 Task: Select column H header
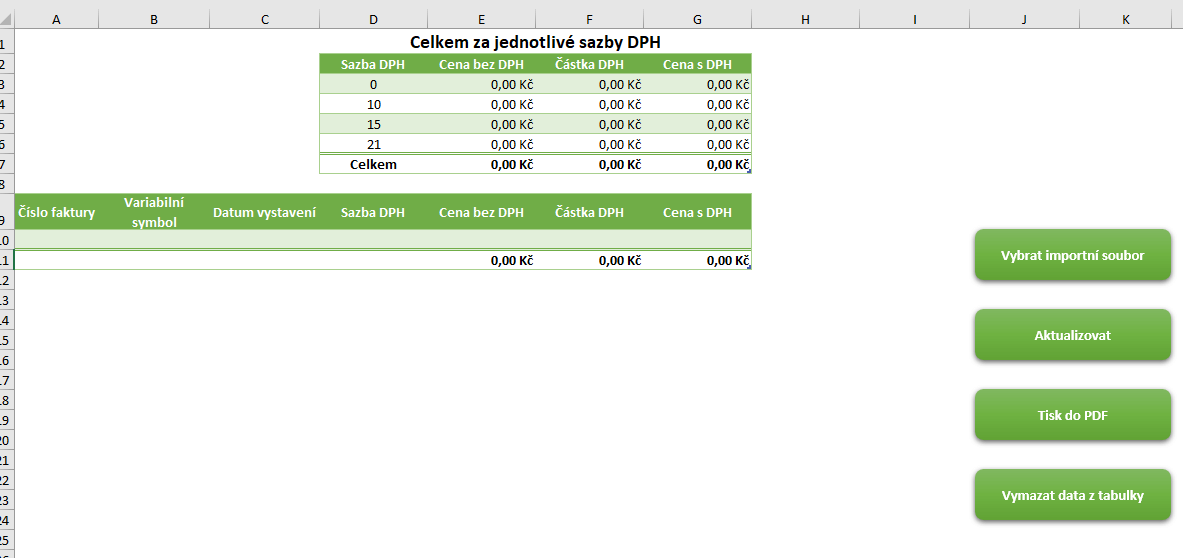coord(805,20)
